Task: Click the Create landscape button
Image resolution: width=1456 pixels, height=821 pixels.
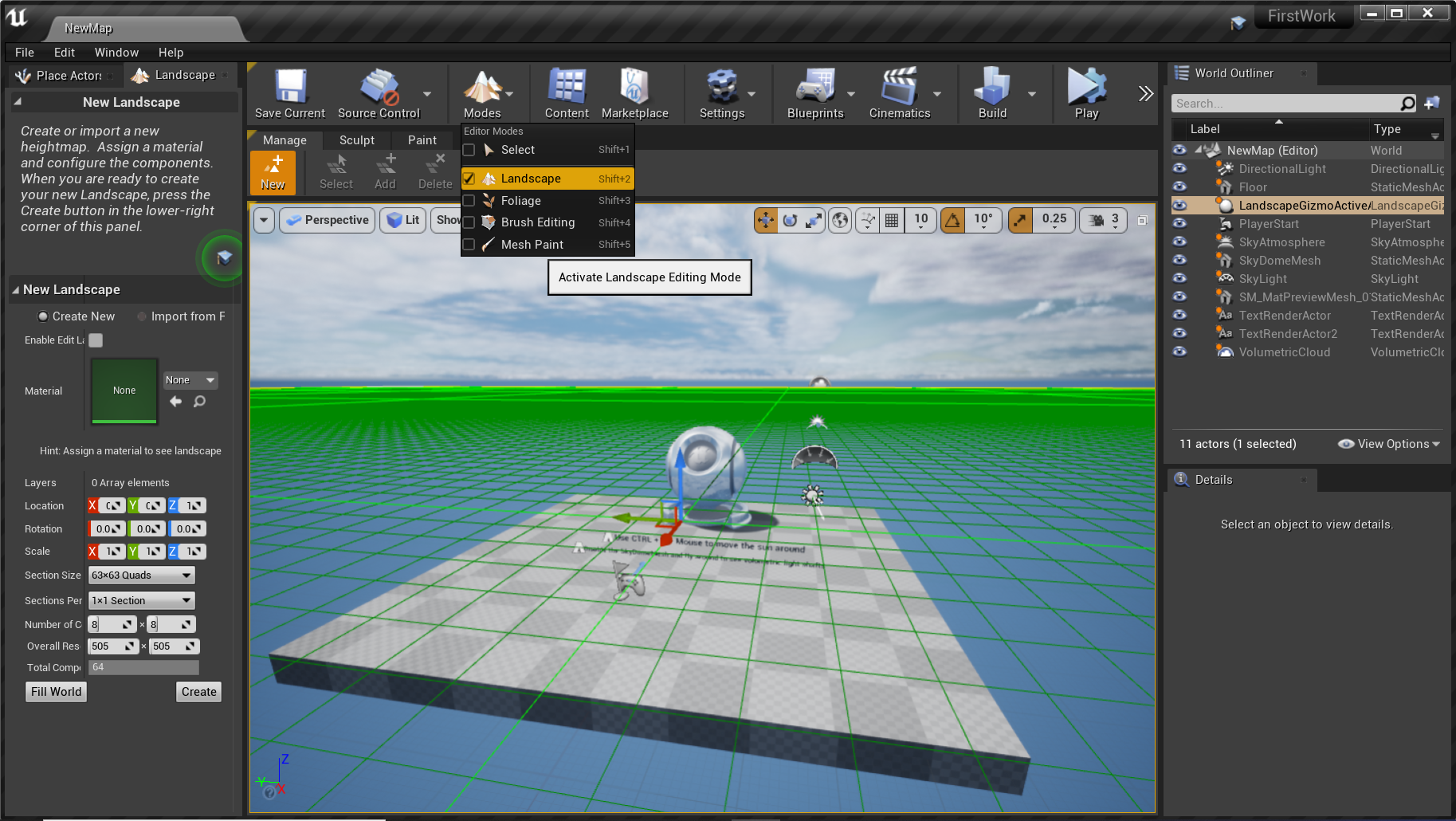Action: [x=198, y=692]
